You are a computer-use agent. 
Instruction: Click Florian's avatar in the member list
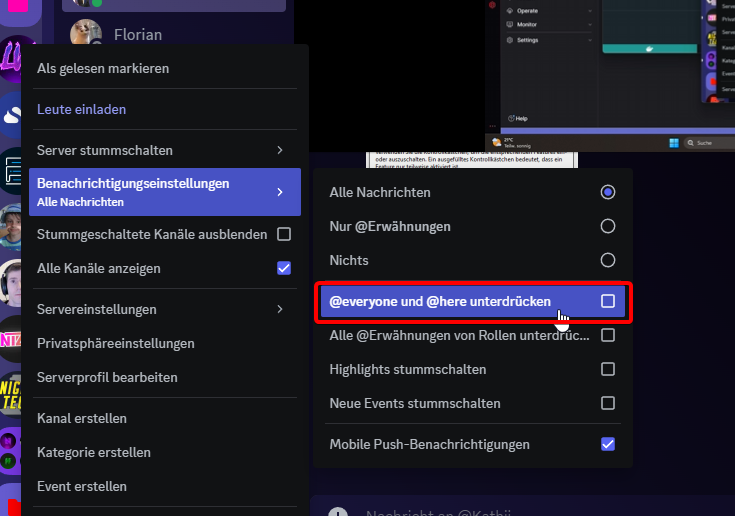point(86,33)
